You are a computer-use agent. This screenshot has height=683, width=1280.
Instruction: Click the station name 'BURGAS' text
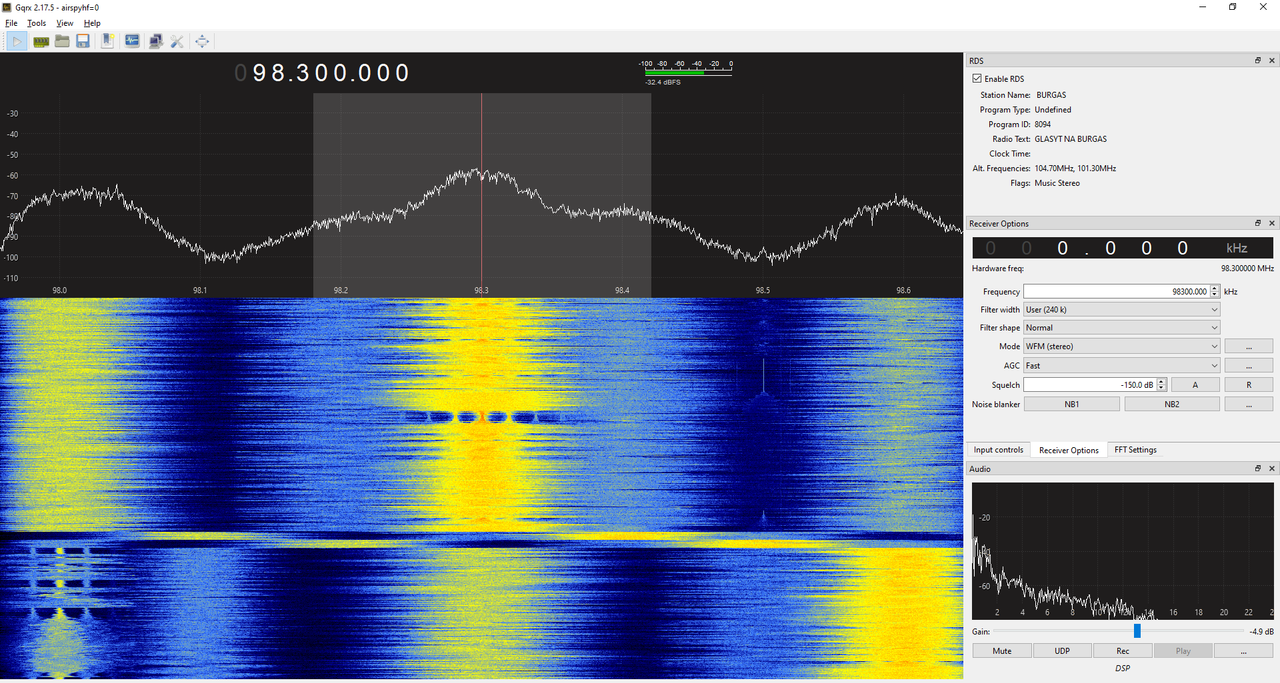[1051, 95]
